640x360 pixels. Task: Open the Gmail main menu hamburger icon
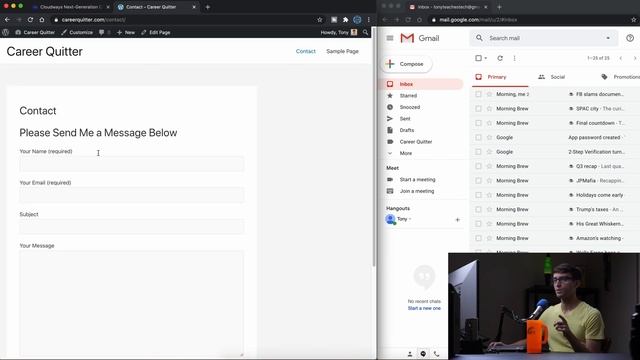coord(390,38)
